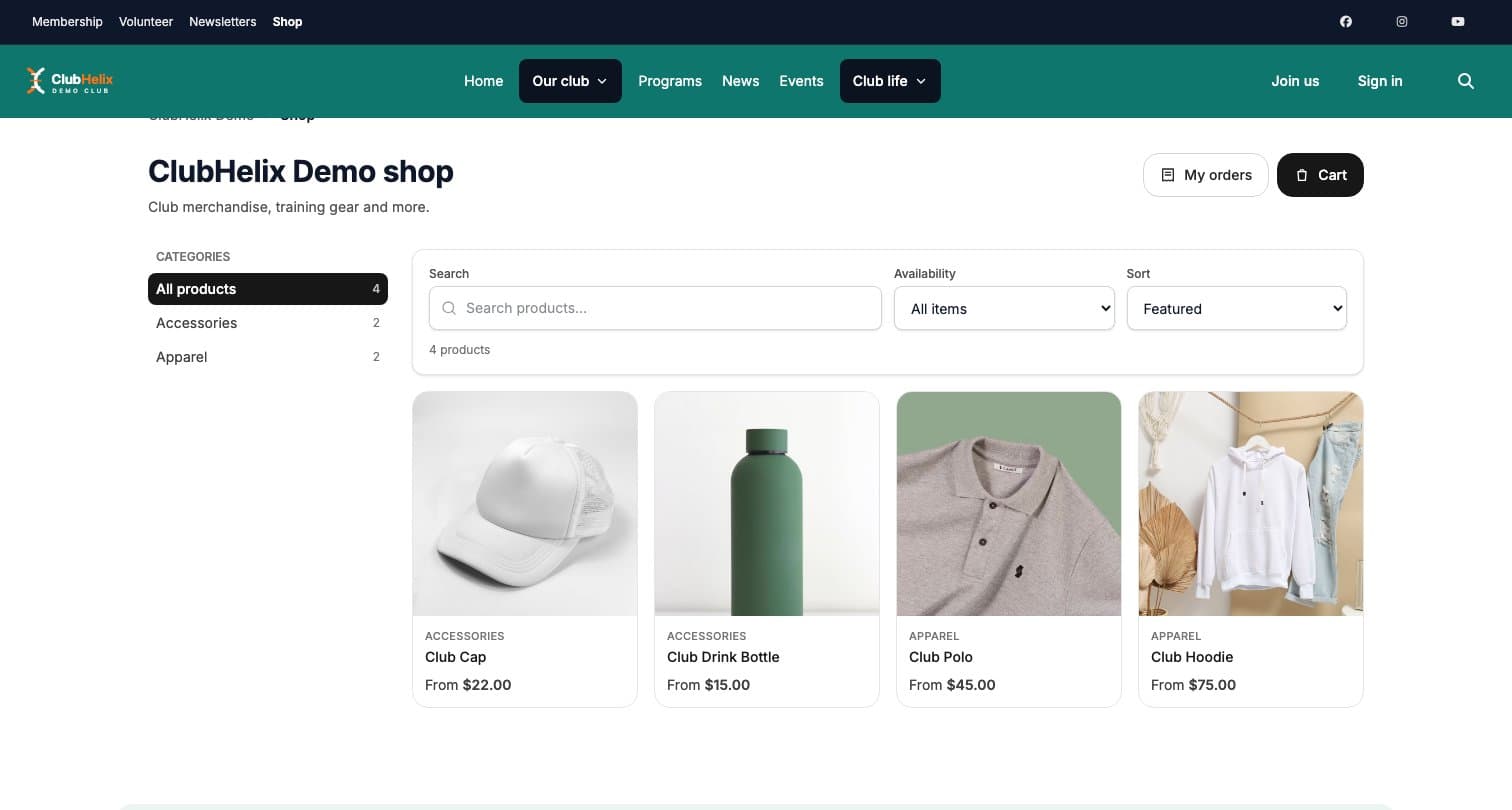This screenshot has width=1512, height=810.
Task: Open the YouTube social icon
Action: [1458, 22]
